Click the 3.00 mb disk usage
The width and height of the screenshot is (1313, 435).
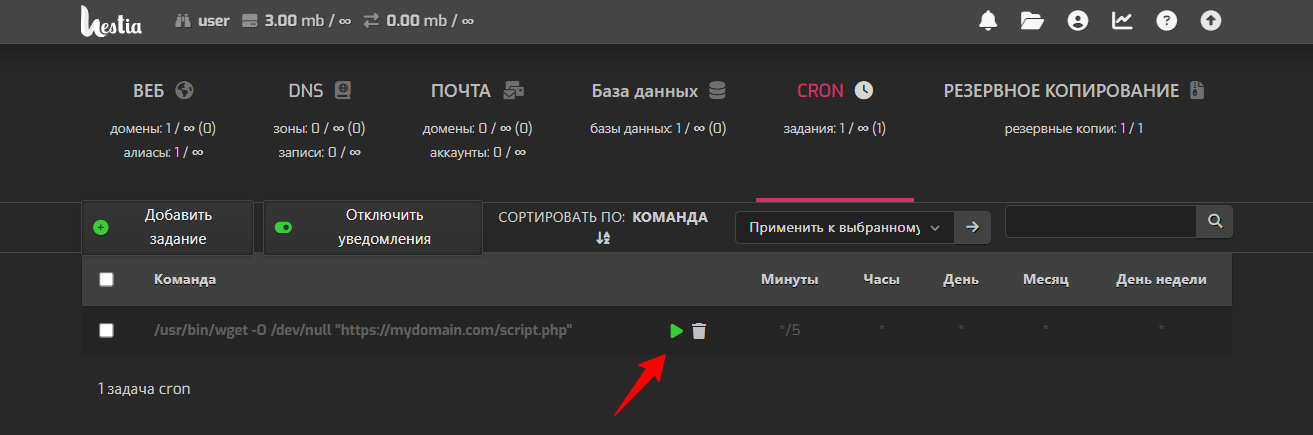coord(307,20)
